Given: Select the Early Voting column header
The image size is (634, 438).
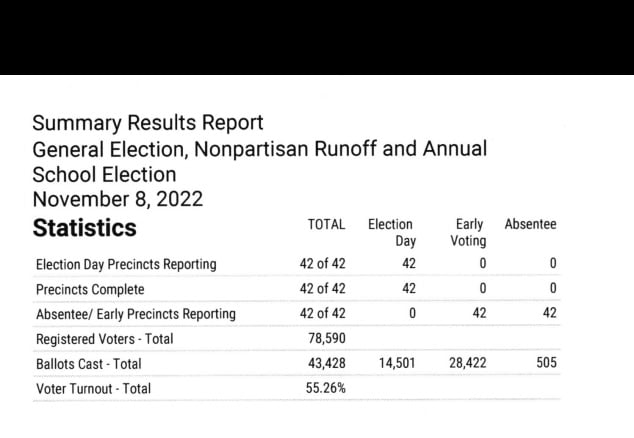Looking at the screenshot, I should point(468,232).
